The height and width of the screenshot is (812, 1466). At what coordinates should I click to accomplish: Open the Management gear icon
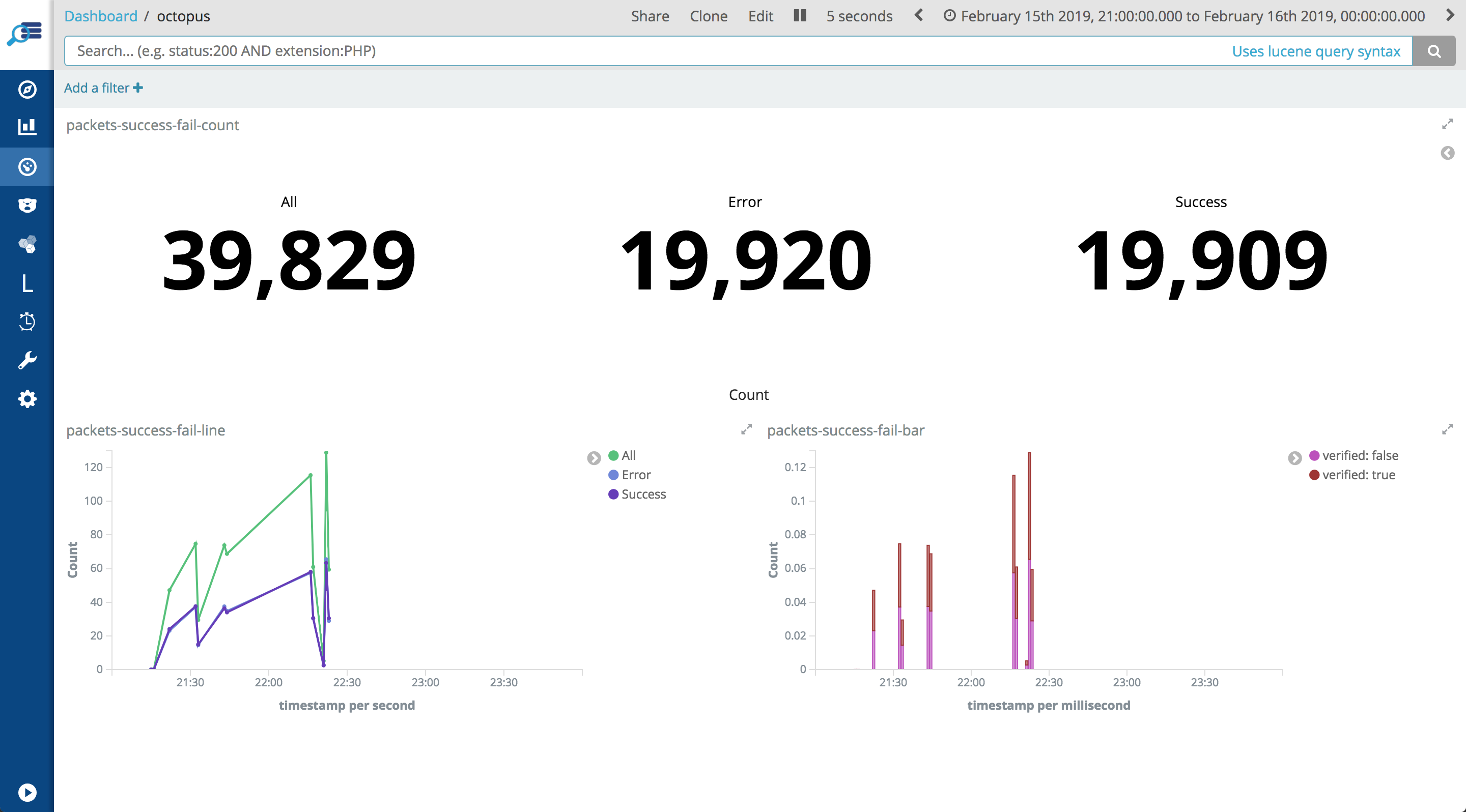[27, 398]
